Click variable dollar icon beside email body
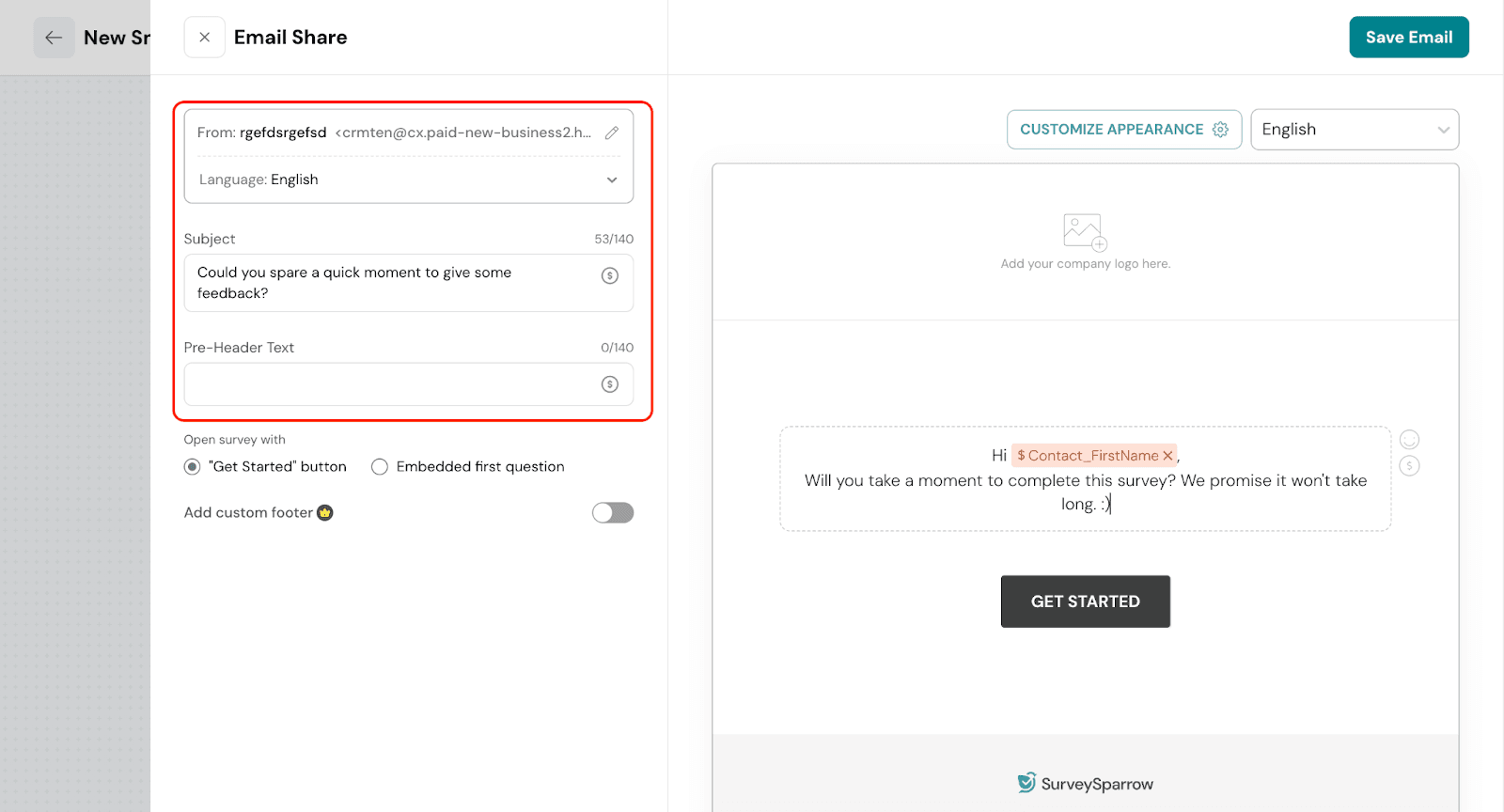The height and width of the screenshot is (812, 1504). pyautogui.click(x=1409, y=466)
